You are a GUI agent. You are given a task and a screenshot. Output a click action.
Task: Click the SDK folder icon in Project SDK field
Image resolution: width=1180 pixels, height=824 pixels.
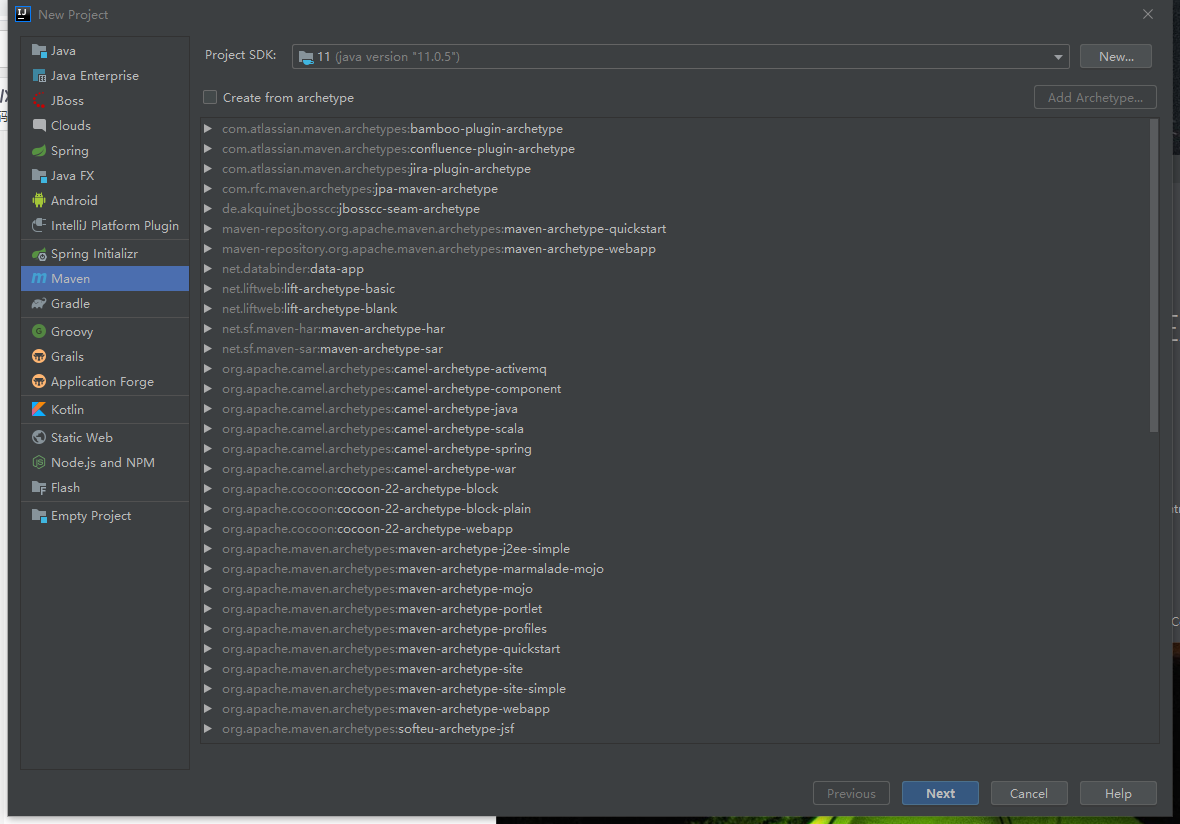pyautogui.click(x=306, y=56)
